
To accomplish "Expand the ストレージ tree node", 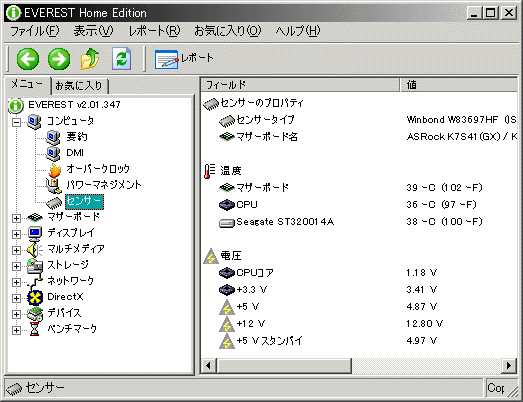I will (x=16, y=266).
